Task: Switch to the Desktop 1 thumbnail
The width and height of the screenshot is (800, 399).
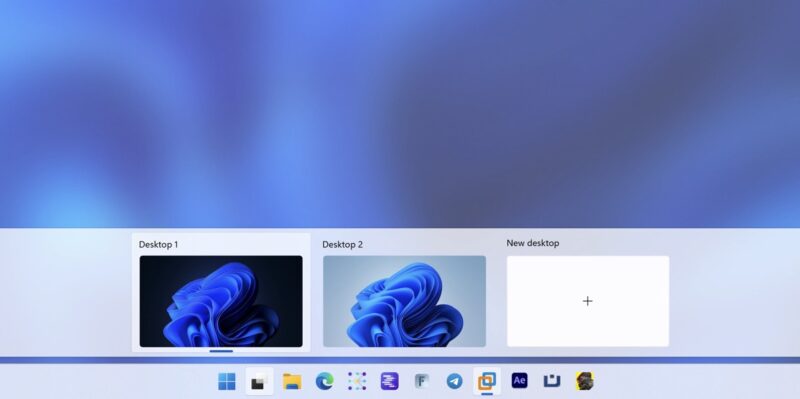Action: (x=221, y=301)
